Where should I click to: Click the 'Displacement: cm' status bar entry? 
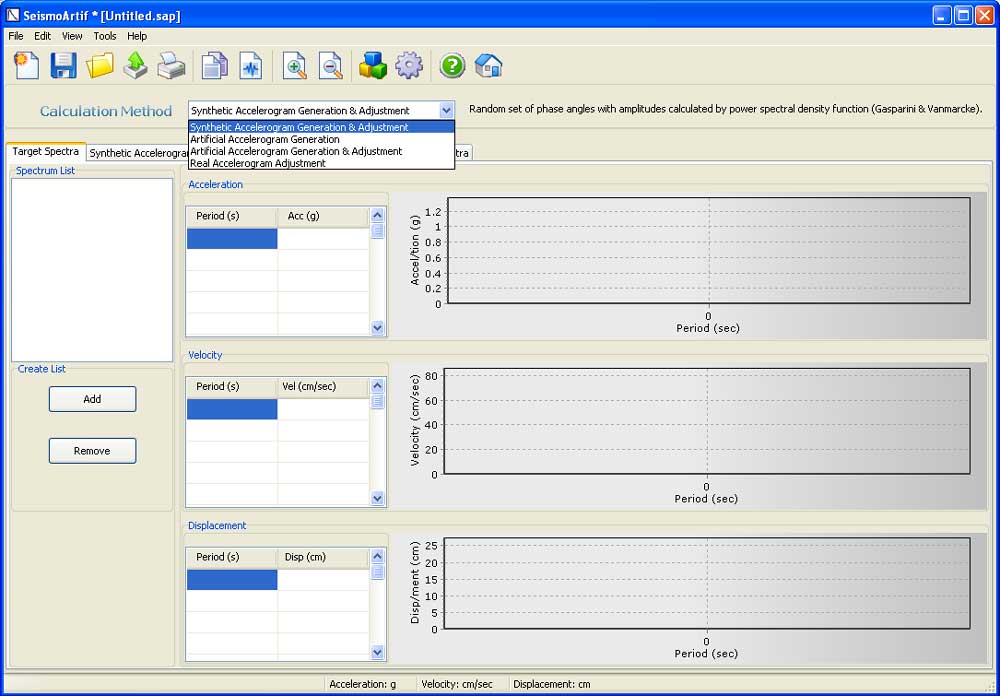coord(552,684)
